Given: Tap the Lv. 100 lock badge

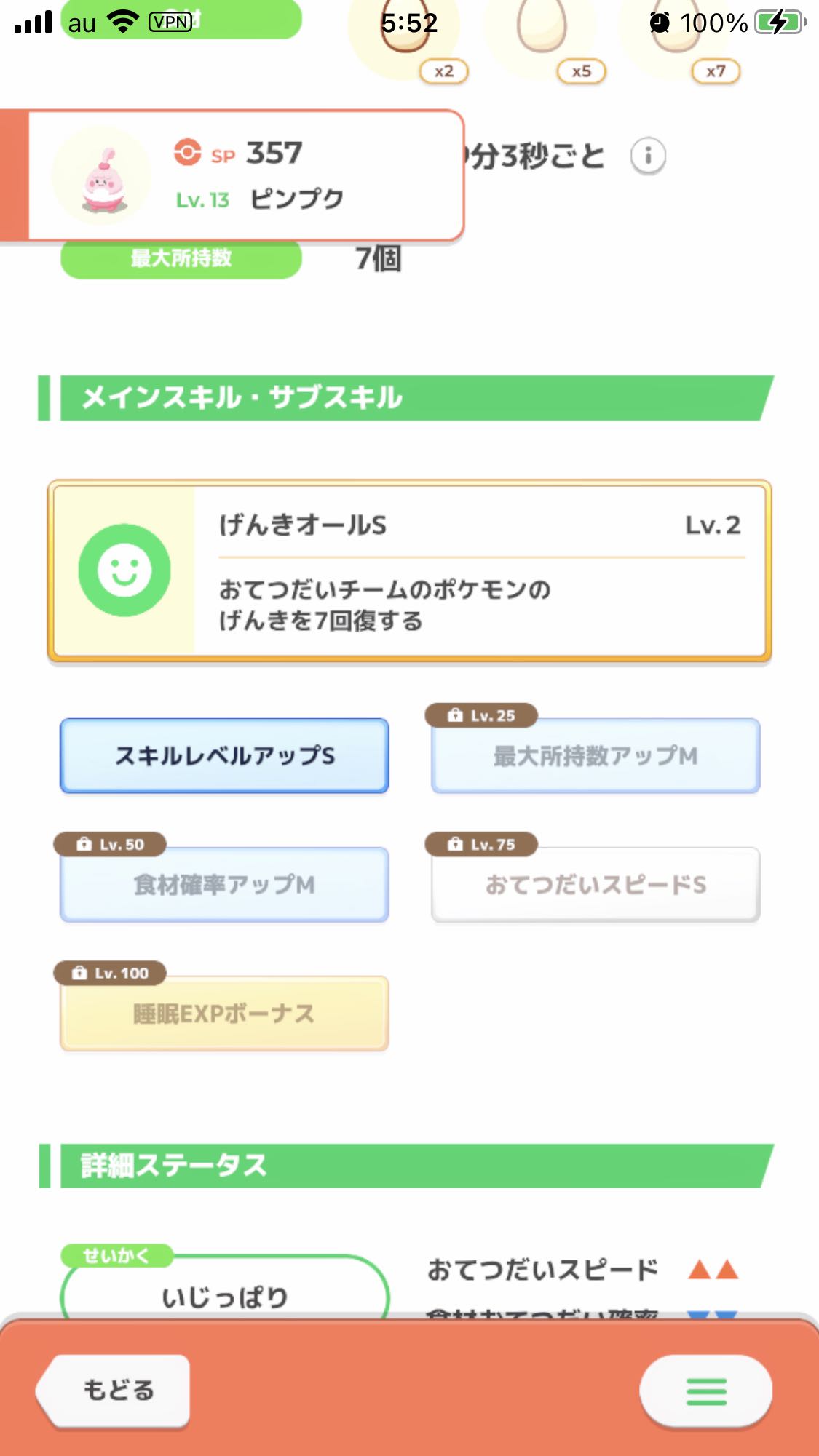Looking at the screenshot, I should pyautogui.click(x=110, y=973).
